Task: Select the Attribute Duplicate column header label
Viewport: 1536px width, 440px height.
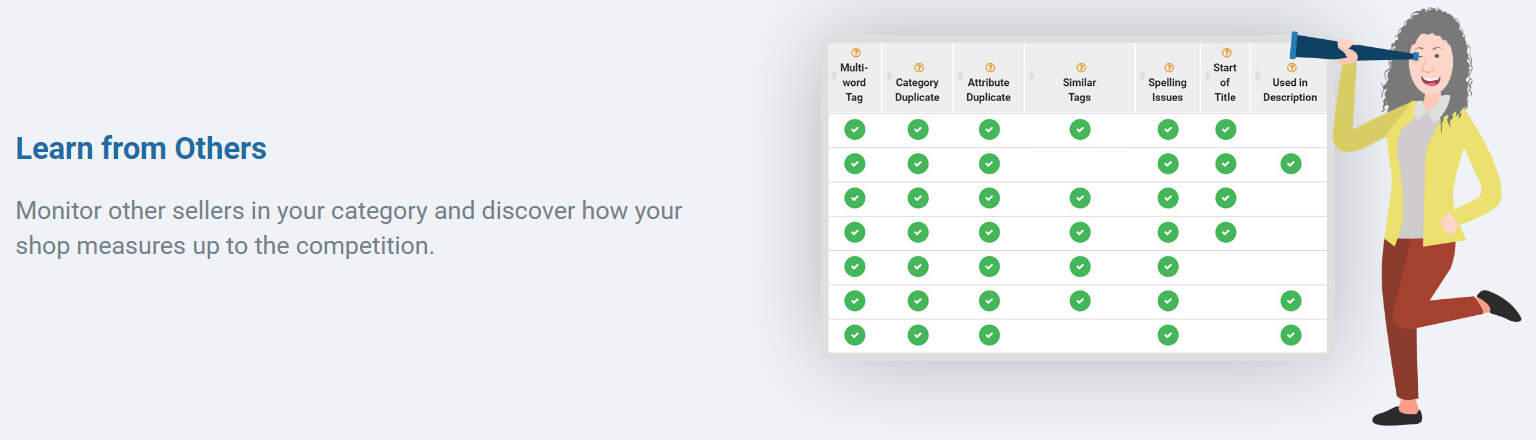Action: (989, 90)
